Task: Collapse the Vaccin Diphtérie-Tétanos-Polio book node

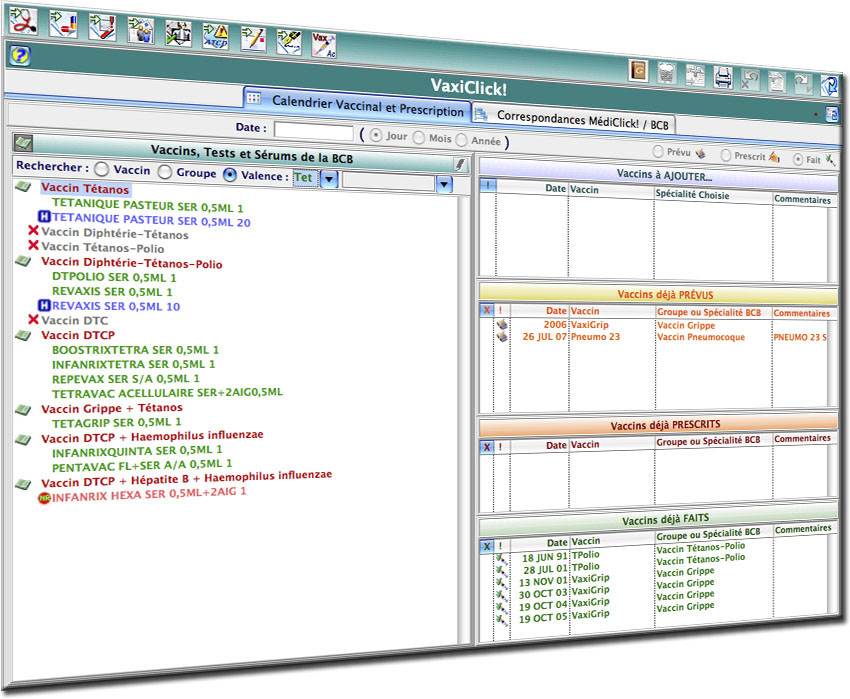Action: click(x=23, y=261)
